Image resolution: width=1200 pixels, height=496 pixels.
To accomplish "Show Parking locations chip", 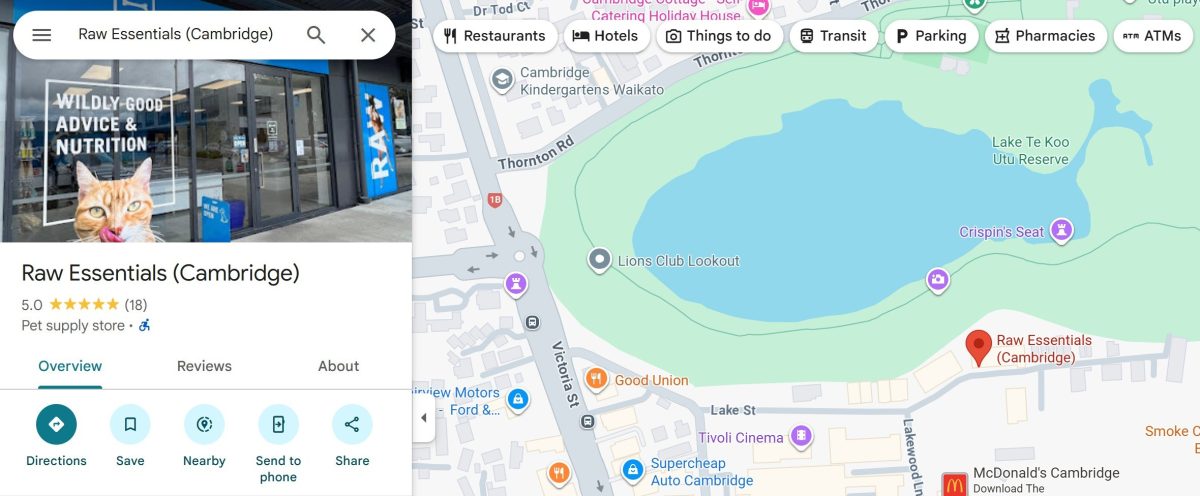I will coord(931,36).
